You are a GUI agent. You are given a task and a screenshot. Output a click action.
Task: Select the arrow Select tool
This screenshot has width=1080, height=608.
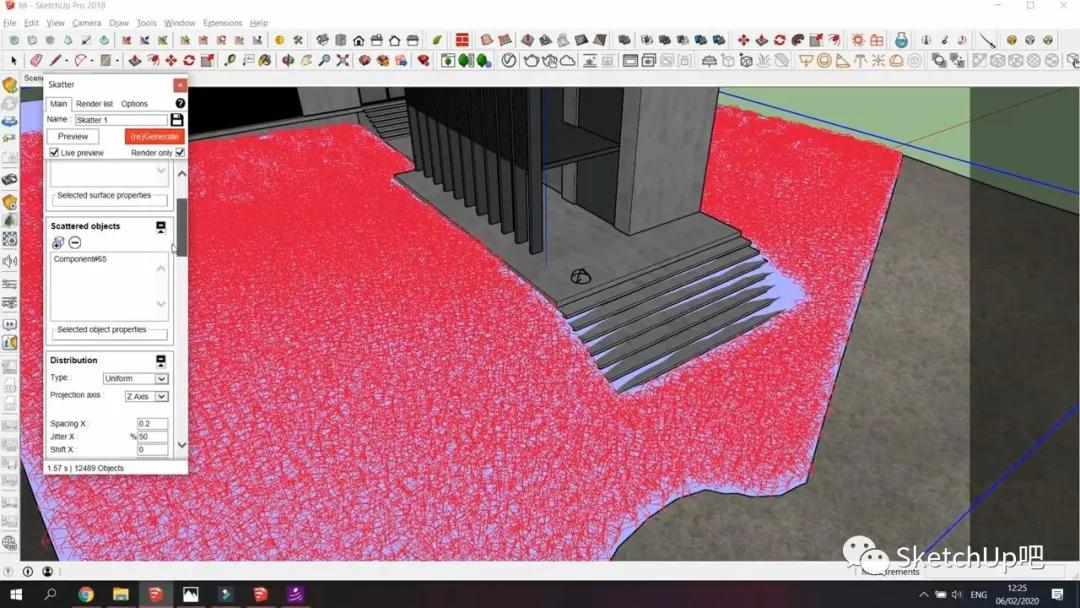point(12,62)
